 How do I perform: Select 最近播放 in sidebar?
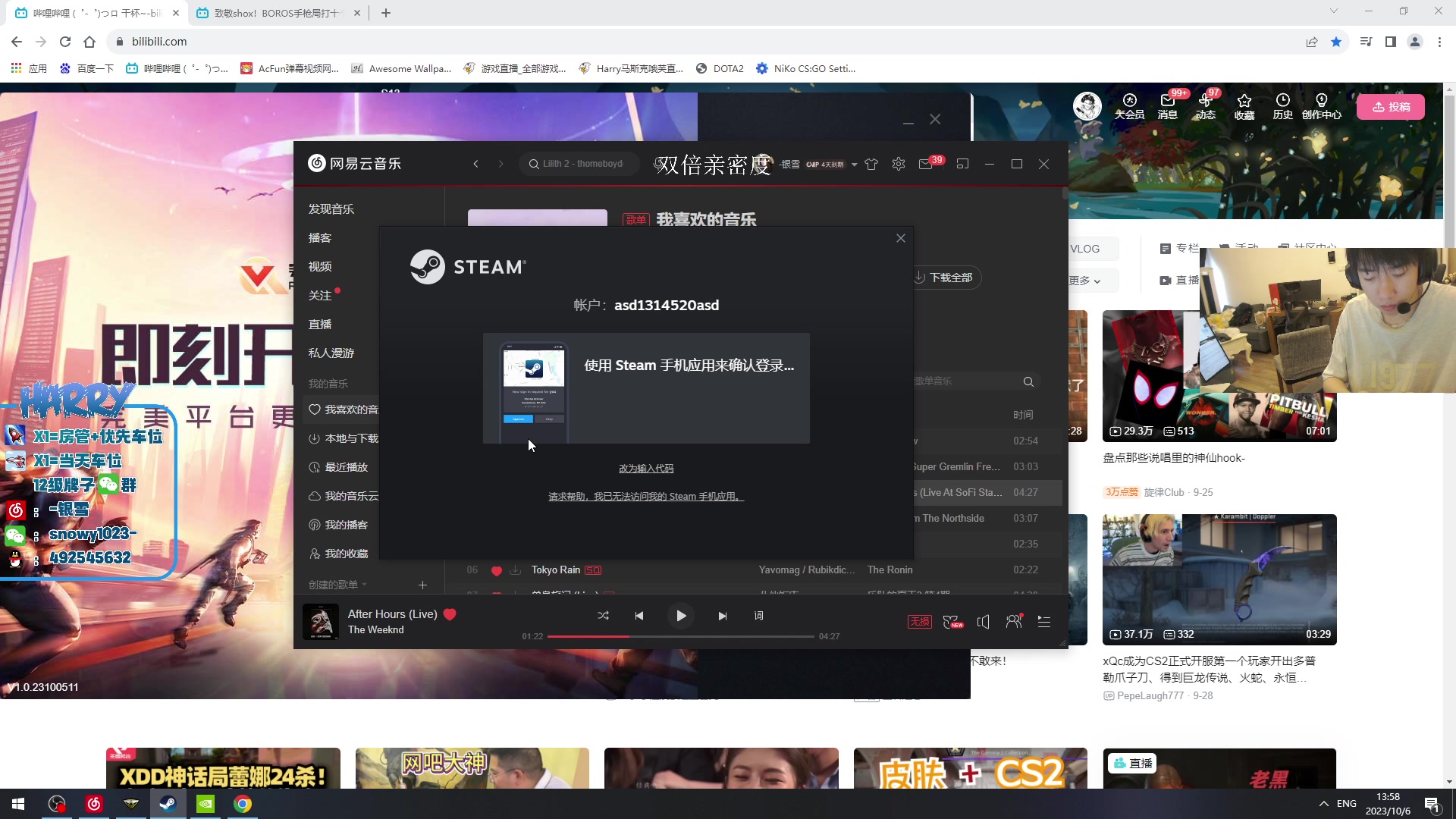(338, 467)
